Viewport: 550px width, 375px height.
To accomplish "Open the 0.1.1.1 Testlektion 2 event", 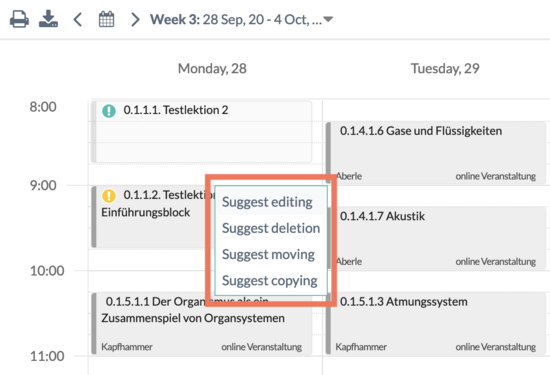I will click(201, 132).
